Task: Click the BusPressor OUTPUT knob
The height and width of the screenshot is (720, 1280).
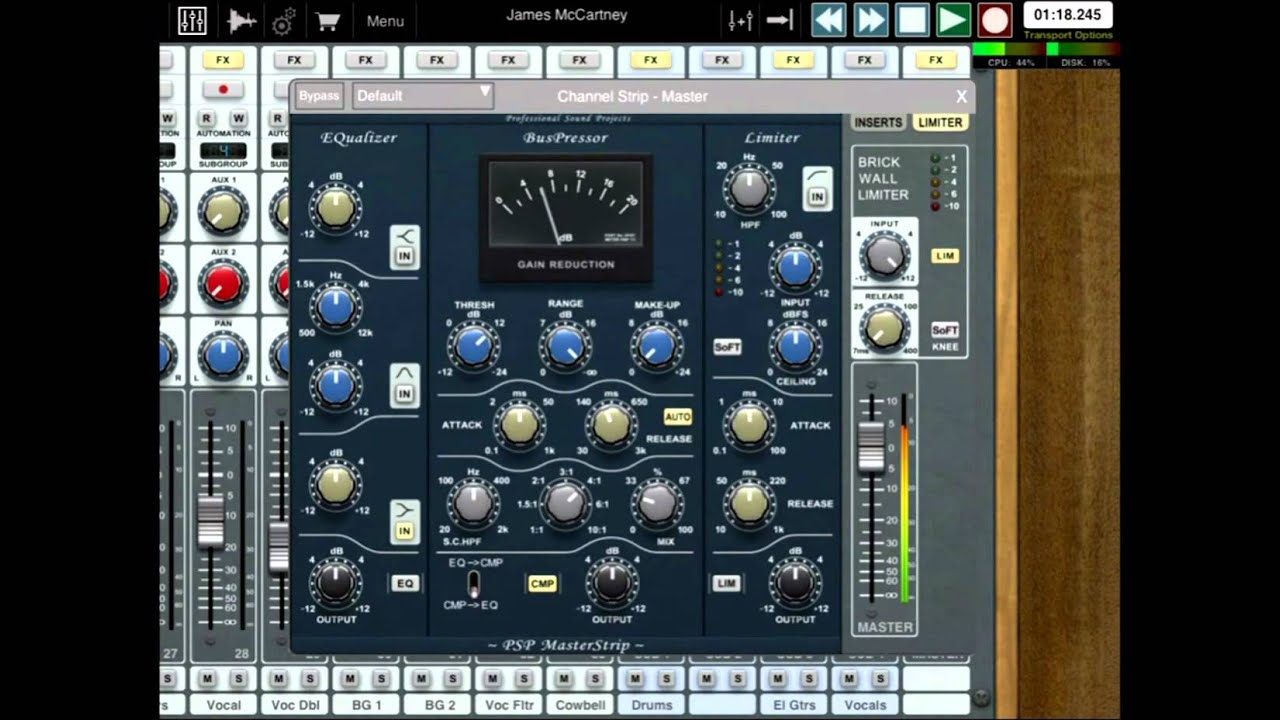Action: click(611, 581)
